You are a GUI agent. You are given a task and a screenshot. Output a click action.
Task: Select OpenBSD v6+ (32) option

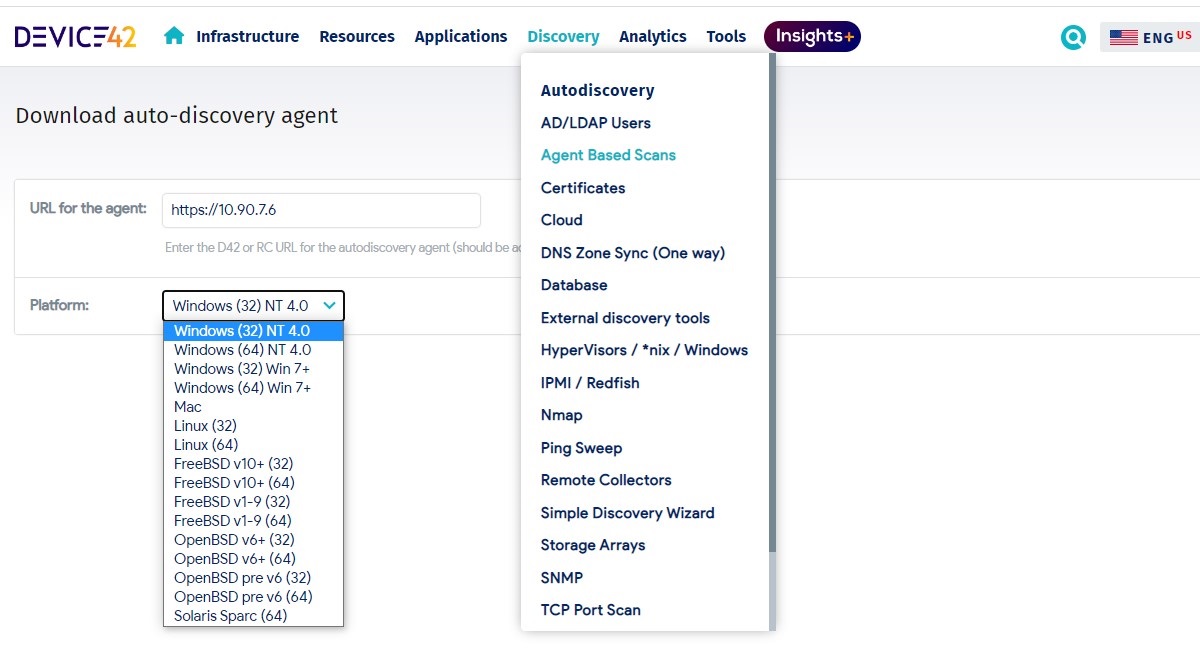point(253,540)
